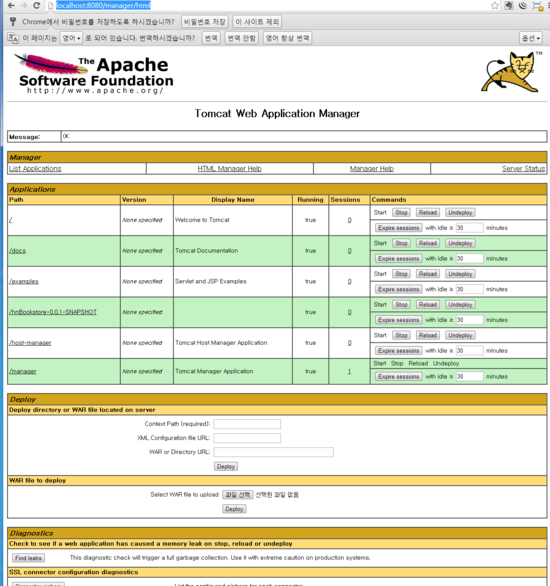Stop the /hnBookstore-0.0.1-SNAPSHOT application
The image size is (550, 586).
coord(401,304)
